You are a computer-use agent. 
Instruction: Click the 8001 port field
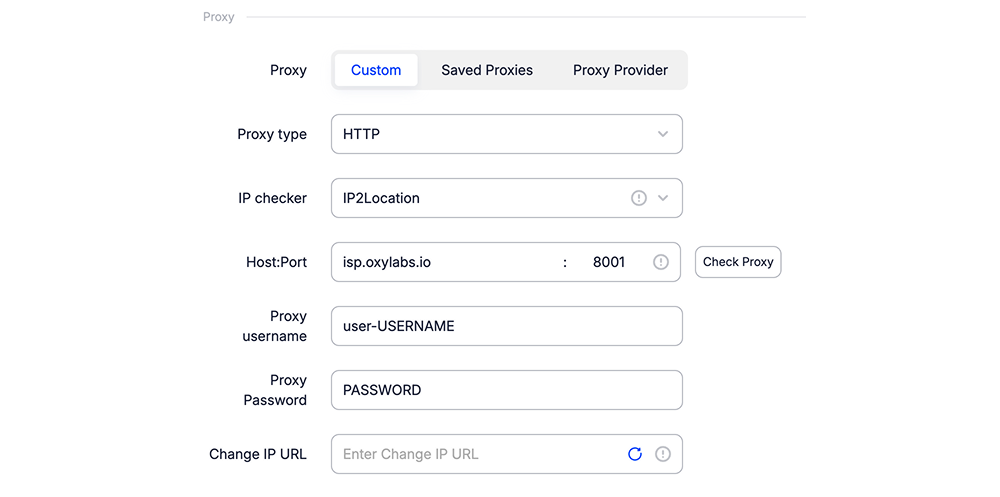pos(609,262)
